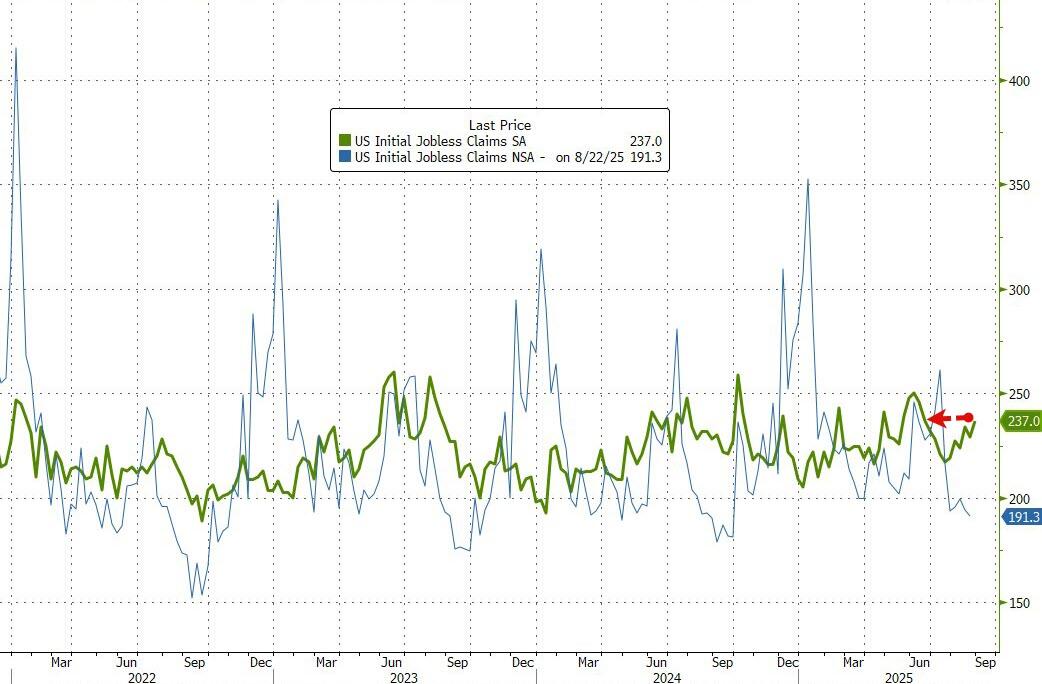Click the tallest blue spike at chart's left
The image size is (1042, 684).
tap(15, 50)
